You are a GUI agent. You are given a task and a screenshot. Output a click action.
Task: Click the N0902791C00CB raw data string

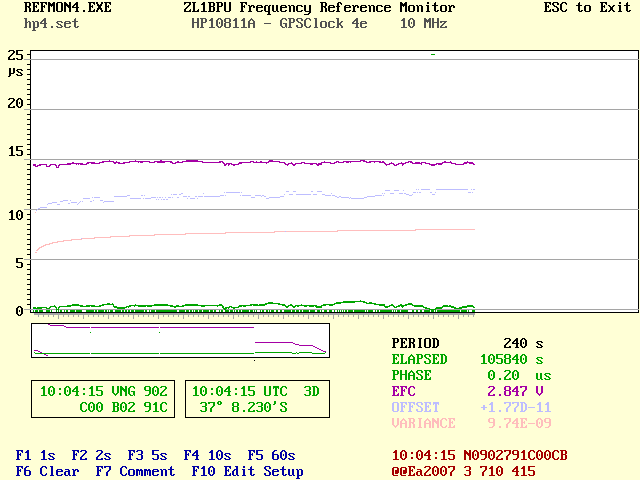pos(516,455)
